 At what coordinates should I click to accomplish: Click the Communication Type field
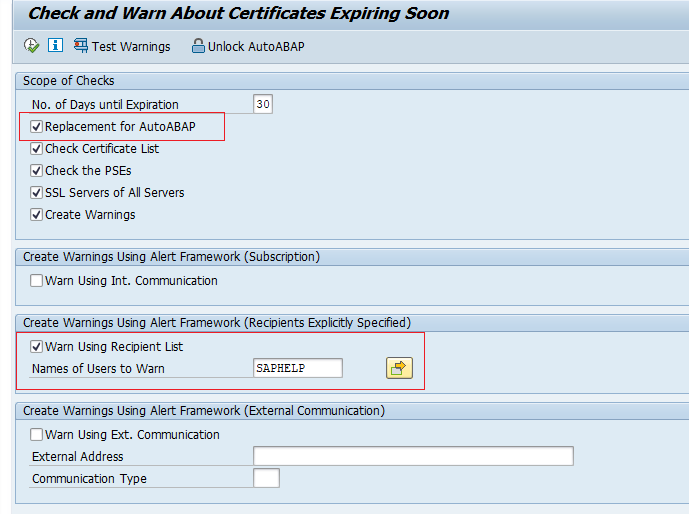click(x=266, y=479)
